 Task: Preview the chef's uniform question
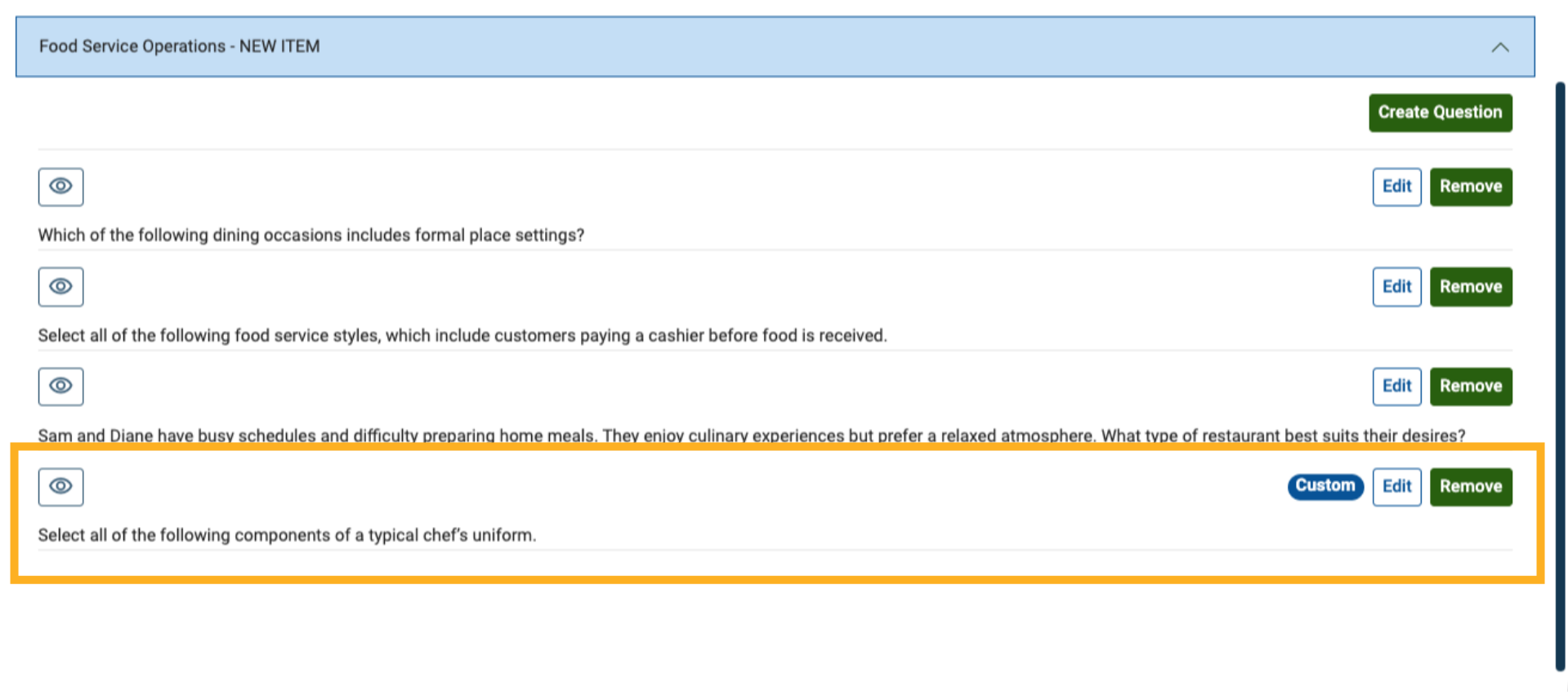pyautogui.click(x=60, y=487)
